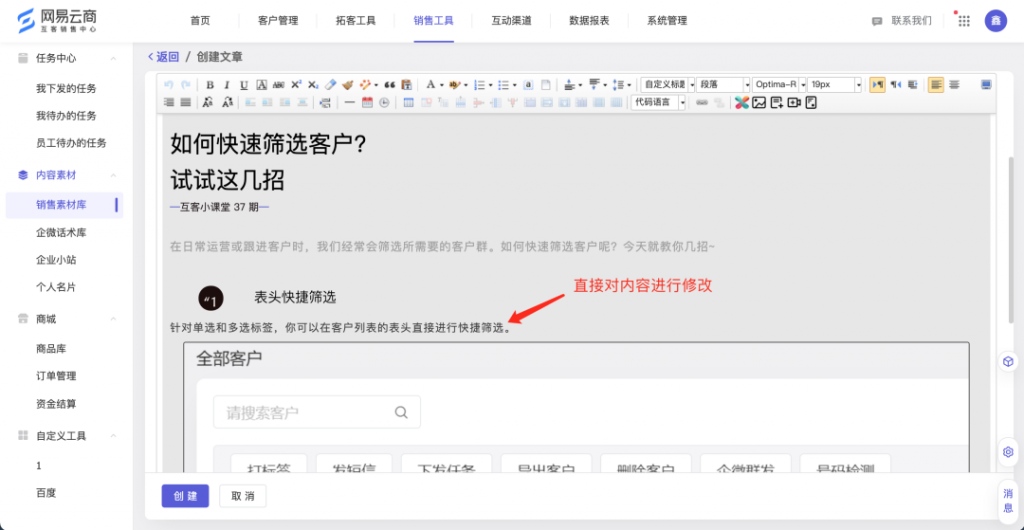Go to 数据报表 tab
The image size is (1024, 530).
tap(589, 21)
